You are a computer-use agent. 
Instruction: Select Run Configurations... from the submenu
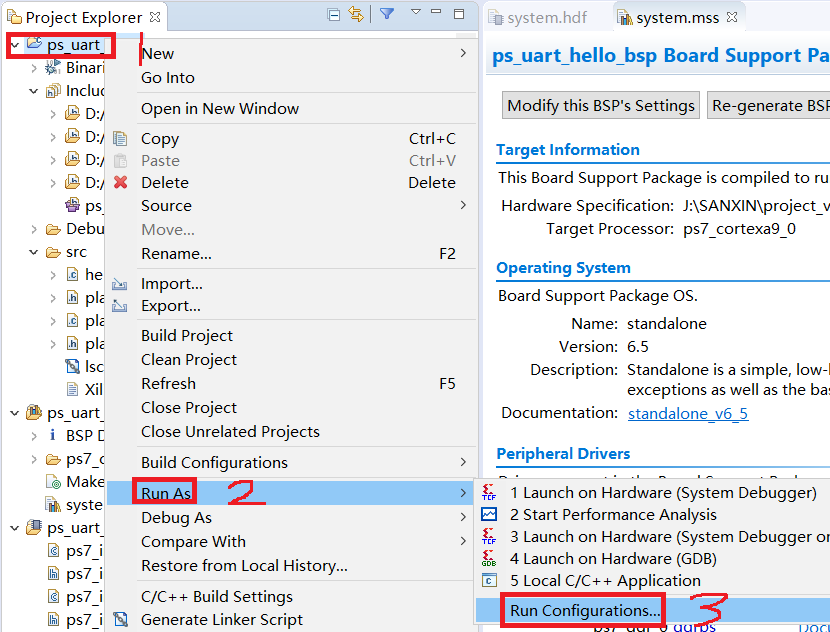click(584, 610)
